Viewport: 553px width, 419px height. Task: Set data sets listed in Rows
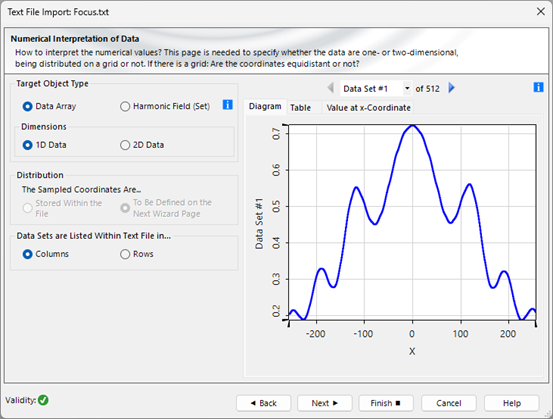click(x=136, y=254)
